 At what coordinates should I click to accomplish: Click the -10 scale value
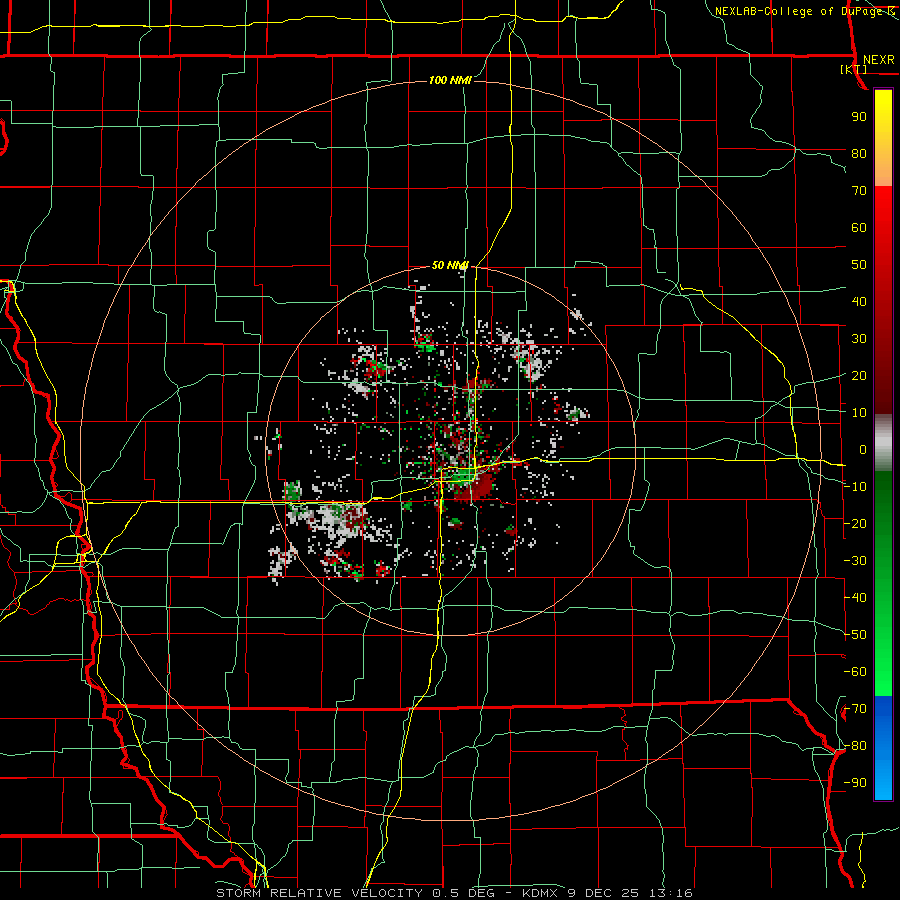(x=855, y=487)
